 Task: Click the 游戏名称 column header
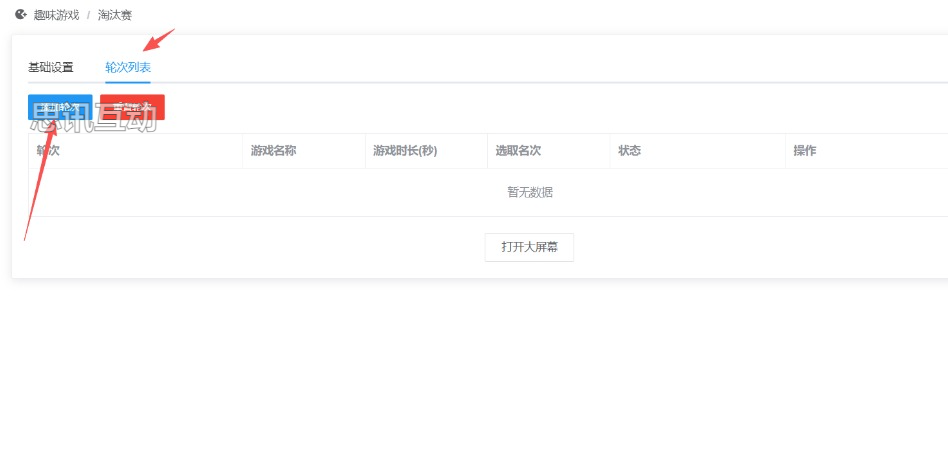[273, 151]
